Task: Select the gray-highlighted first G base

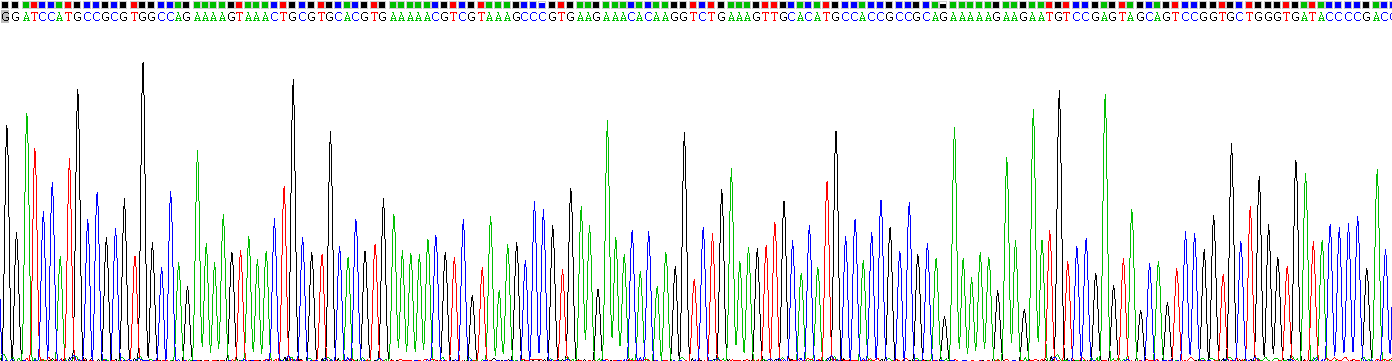Action: point(4,17)
